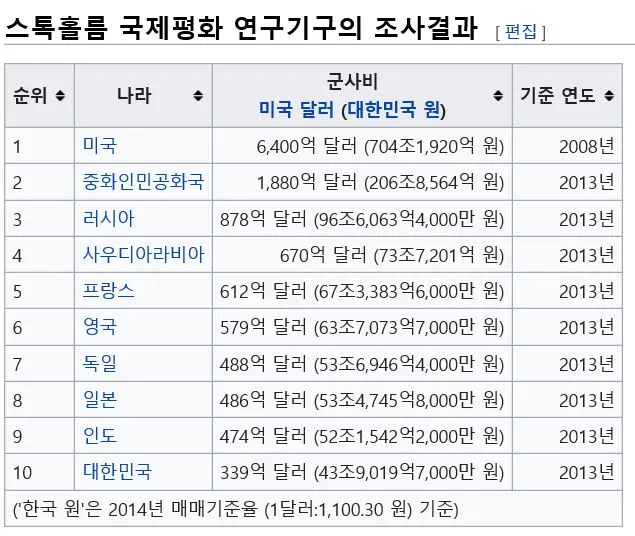
Task: Select the 1,880억 달러 expenditure cell
Action: pyautogui.click(x=362, y=182)
